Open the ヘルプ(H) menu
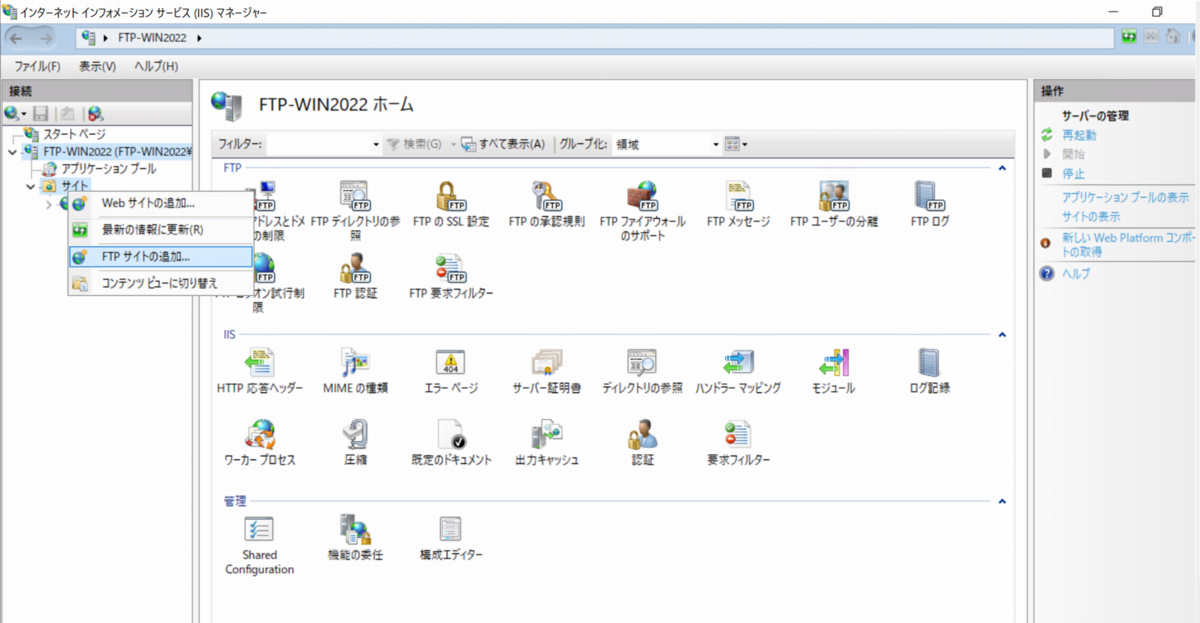 point(156,66)
